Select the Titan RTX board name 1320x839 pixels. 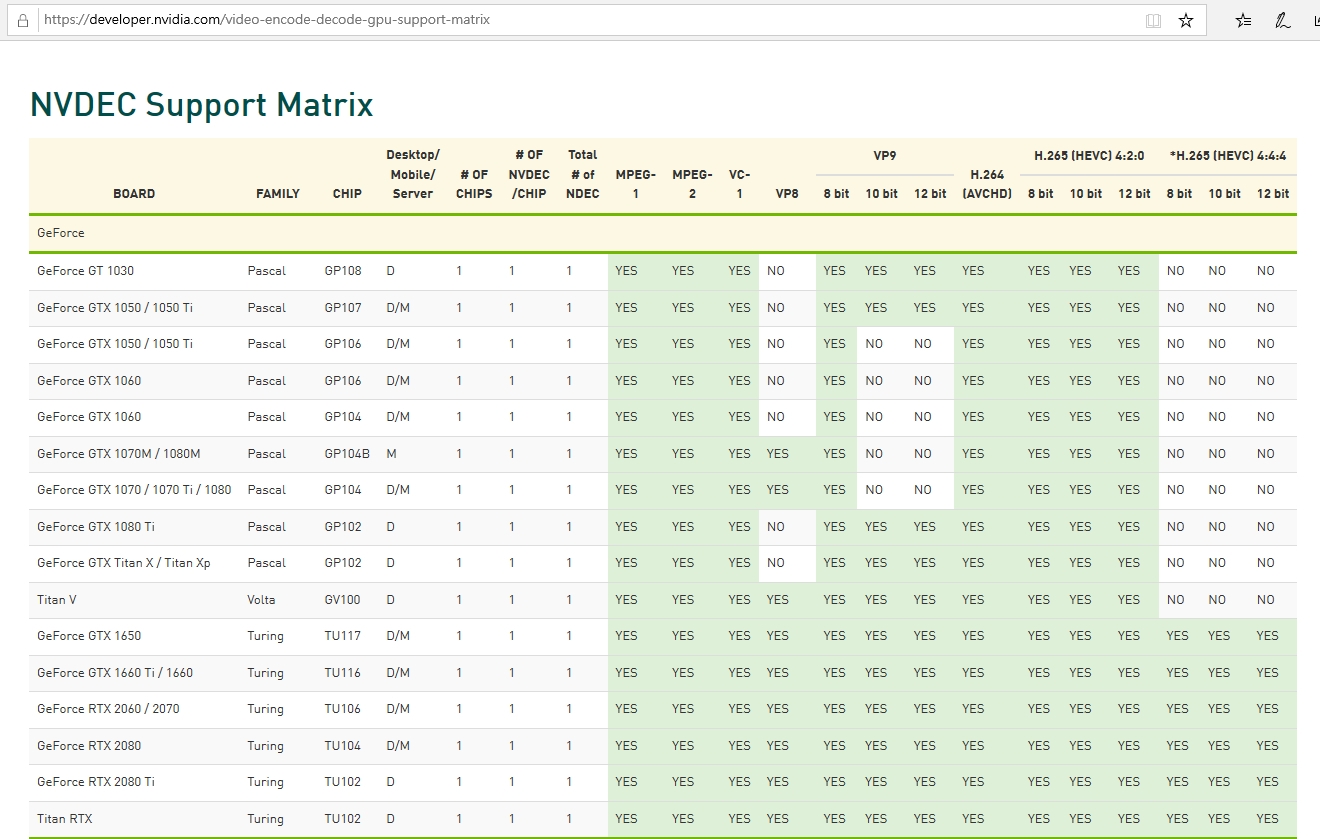(65, 819)
